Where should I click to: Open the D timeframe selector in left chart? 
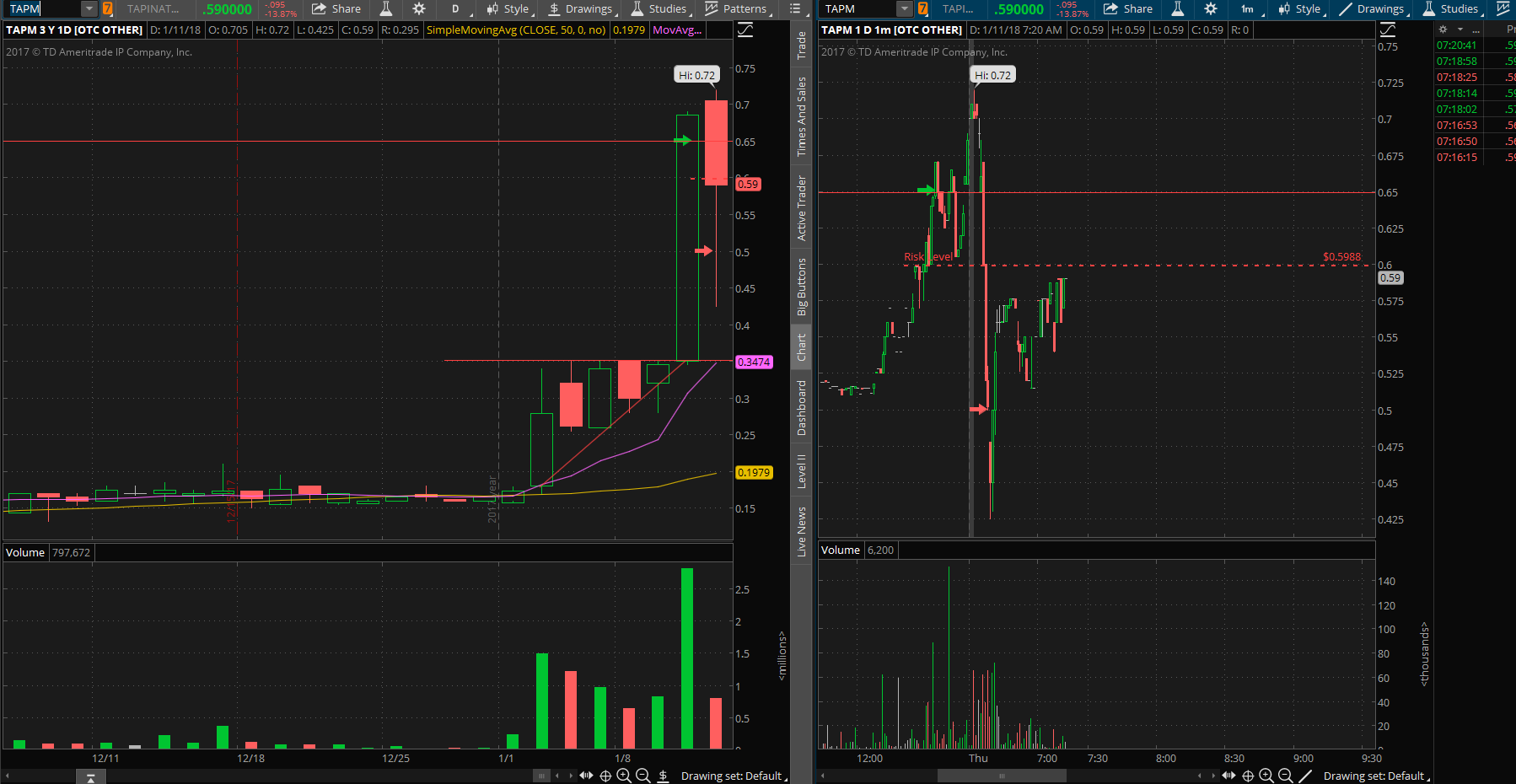[456, 9]
